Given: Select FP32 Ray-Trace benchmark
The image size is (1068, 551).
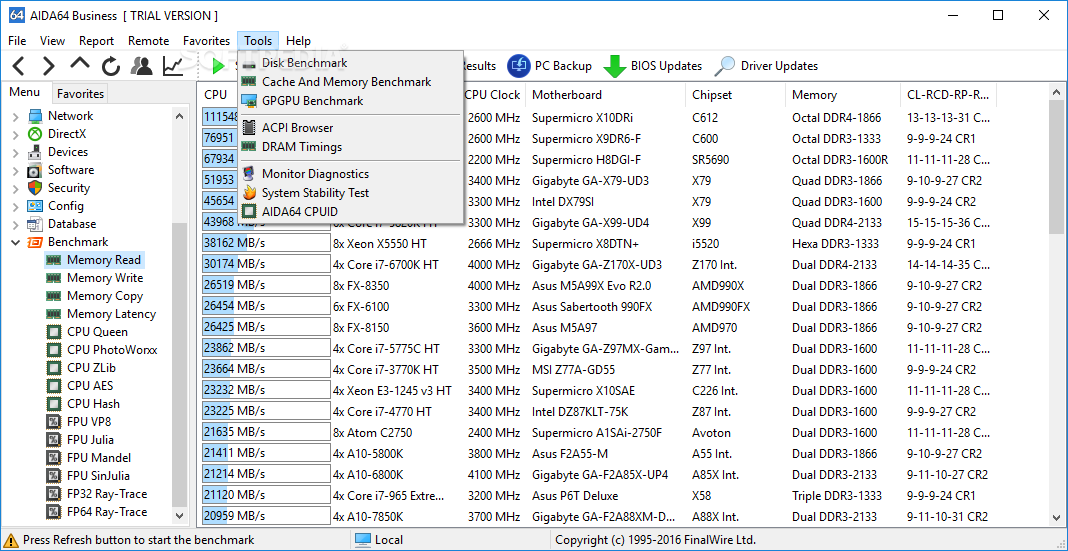Looking at the screenshot, I should tap(107, 494).
